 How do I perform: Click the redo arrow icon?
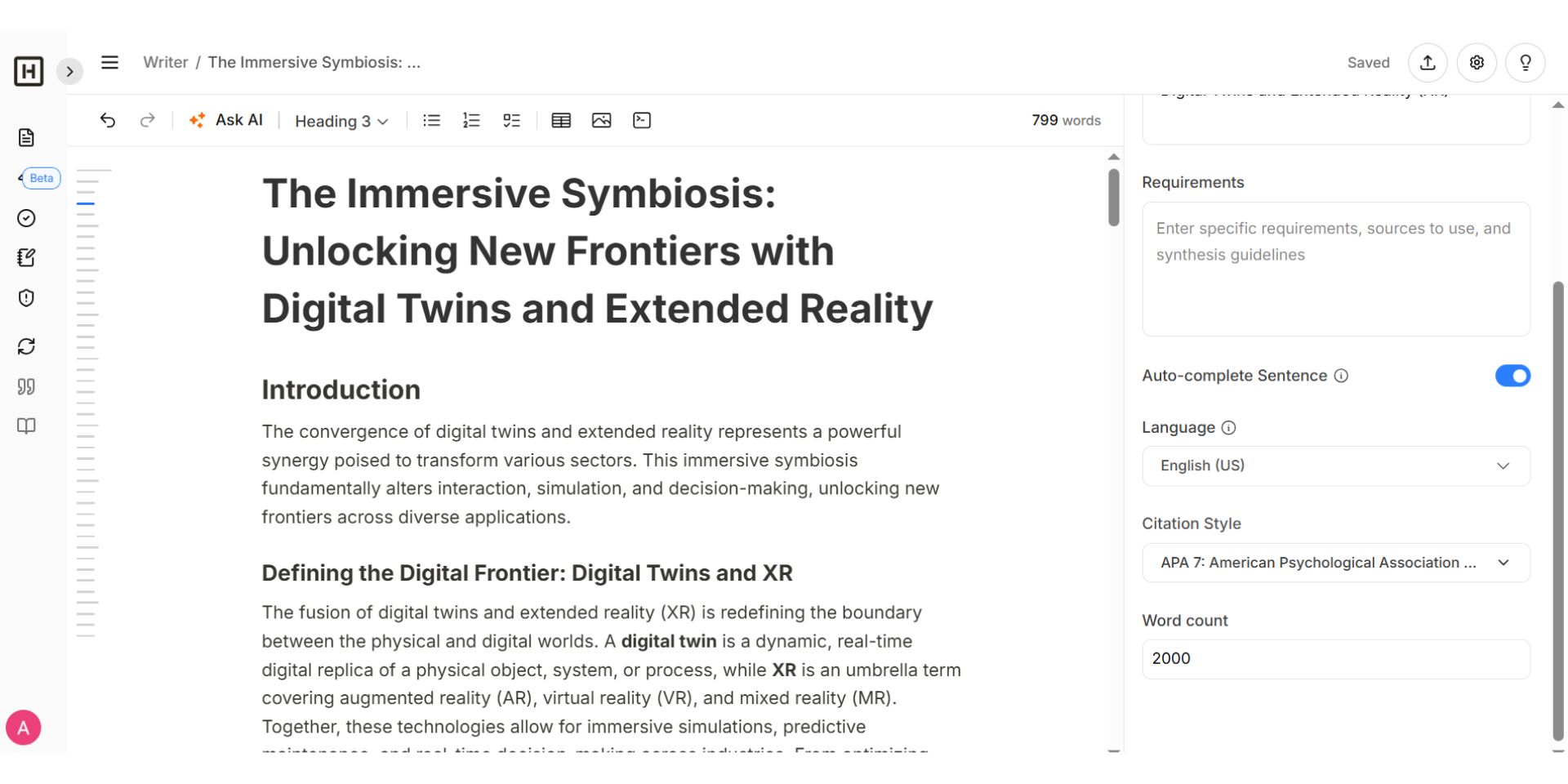(x=148, y=121)
